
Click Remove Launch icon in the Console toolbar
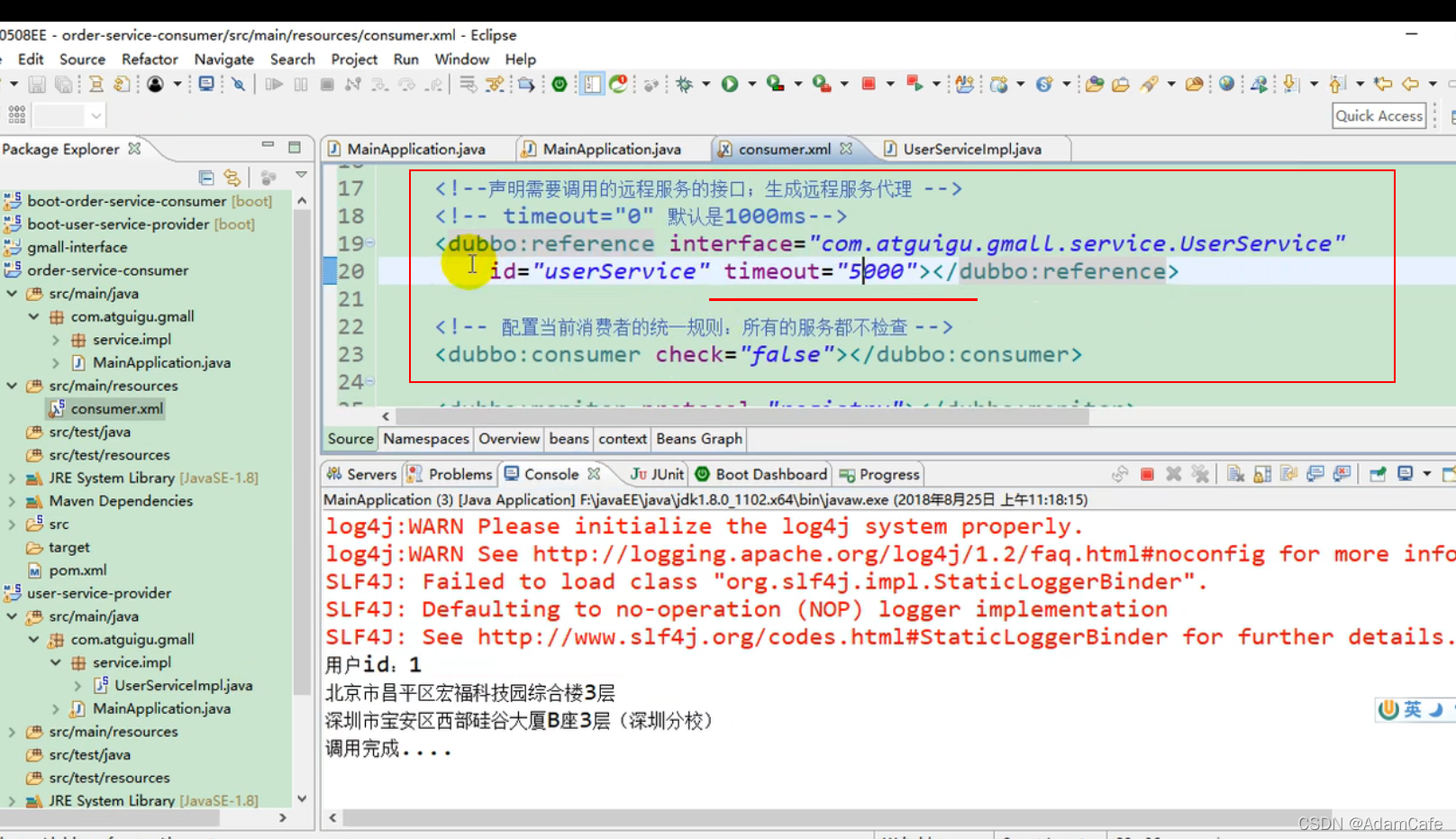(x=1173, y=474)
